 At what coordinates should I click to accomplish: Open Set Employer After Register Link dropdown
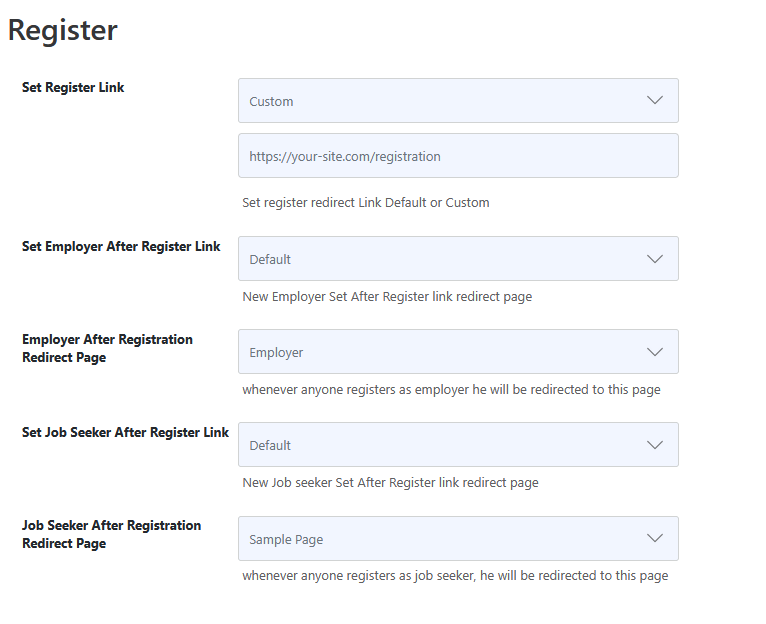coord(458,258)
